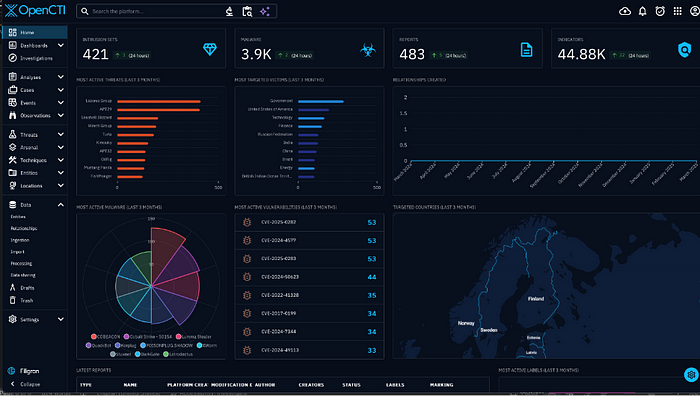Click the round blue floating gear button
This screenshot has height=396, width=700.
point(691,375)
